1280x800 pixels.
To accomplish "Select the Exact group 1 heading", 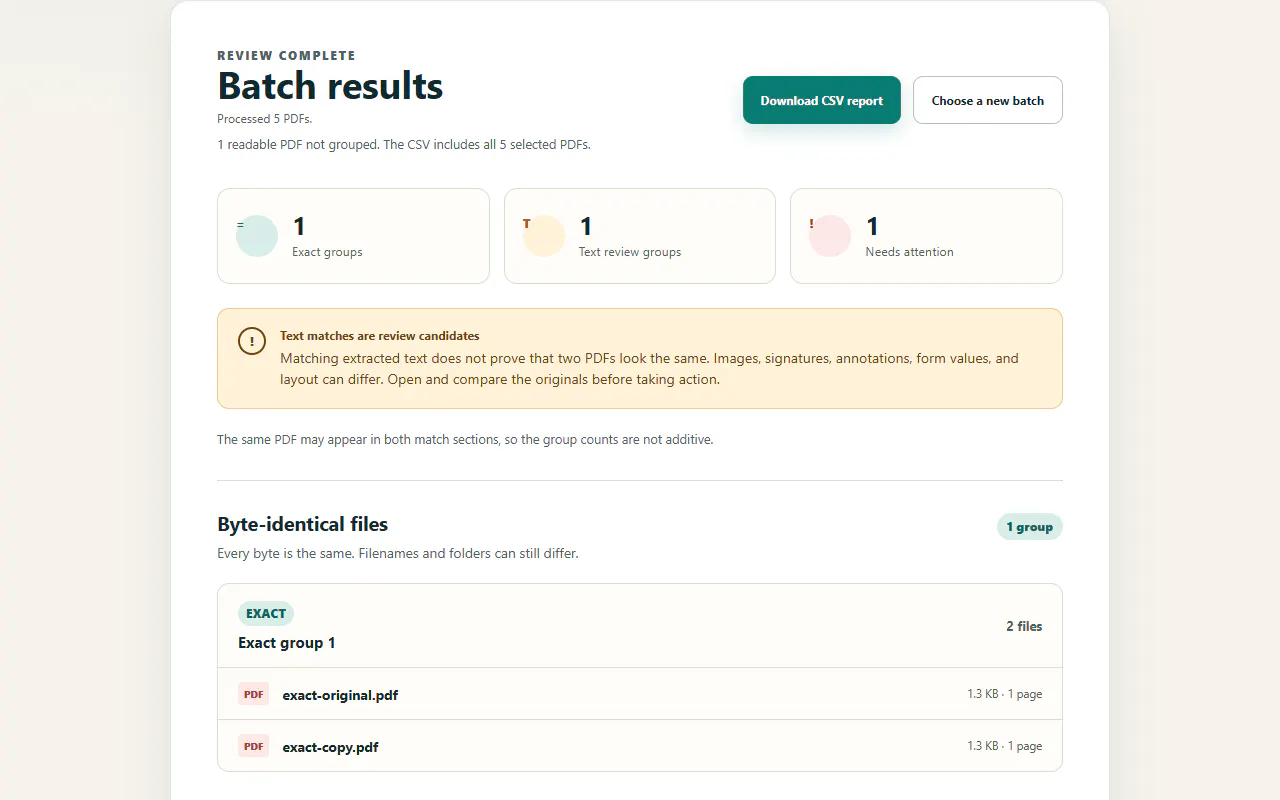I will click(x=287, y=643).
